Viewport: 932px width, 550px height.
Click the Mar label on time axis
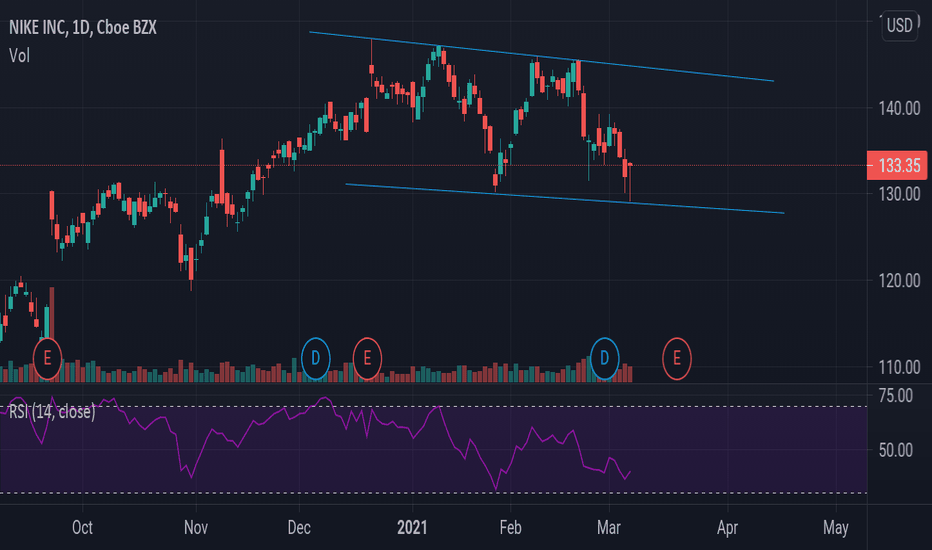[x=609, y=527]
